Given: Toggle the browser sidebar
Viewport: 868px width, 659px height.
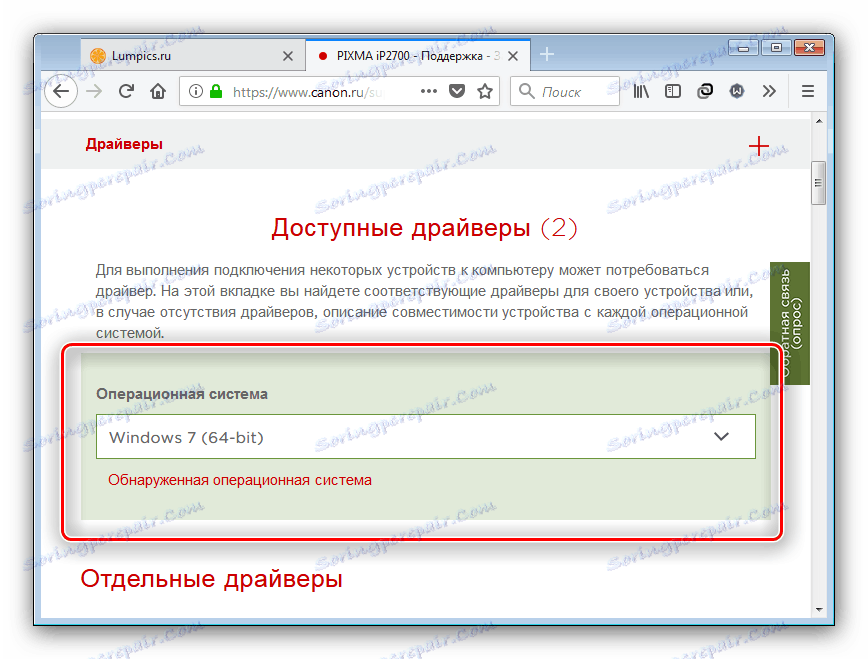Looking at the screenshot, I should (x=672, y=91).
